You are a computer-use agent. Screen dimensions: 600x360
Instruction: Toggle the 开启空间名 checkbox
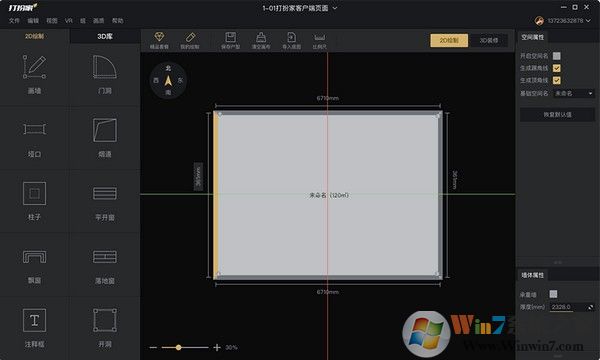pyautogui.click(x=557, y=56)
